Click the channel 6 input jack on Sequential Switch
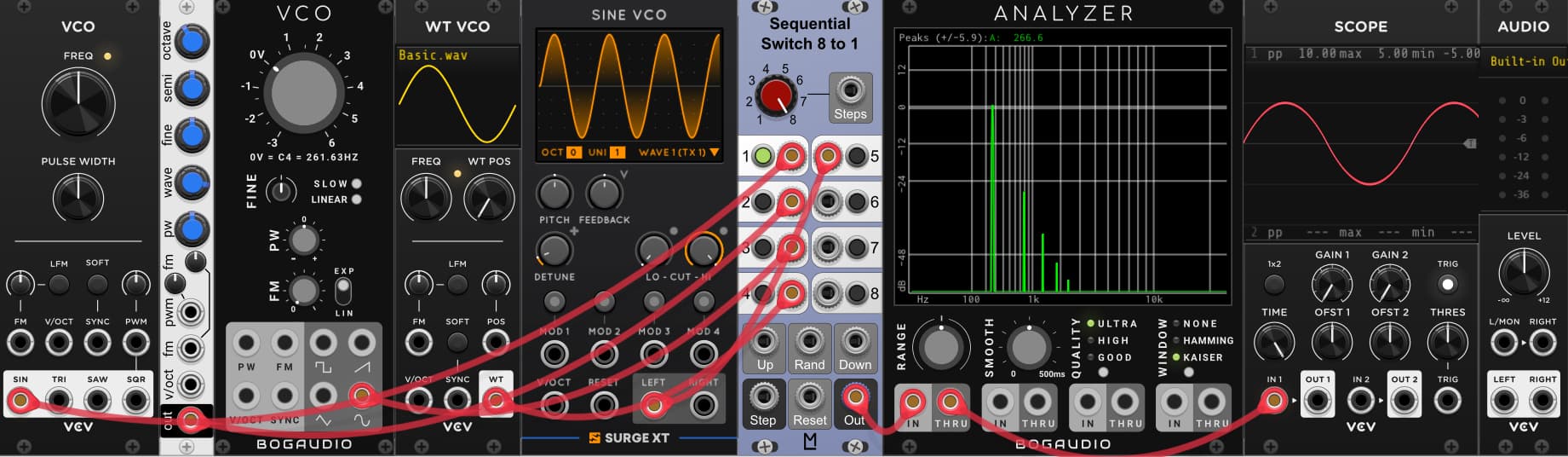 828,202
